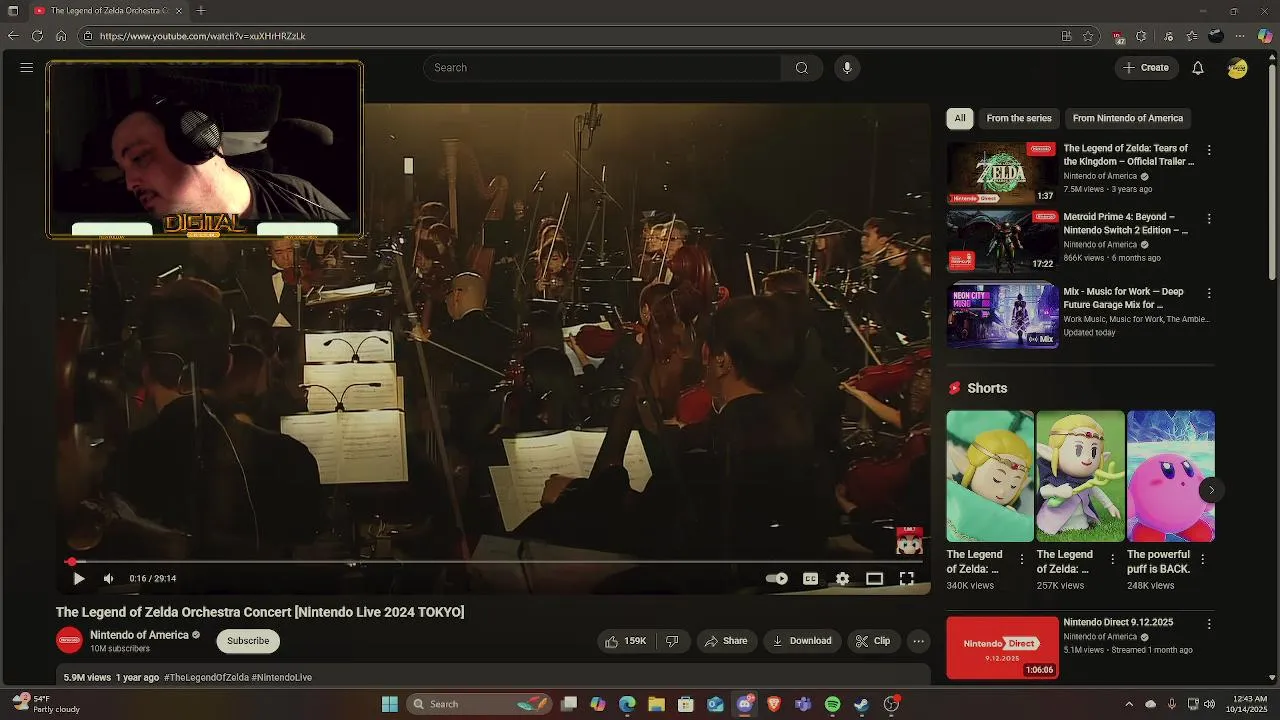The image size is (1280, 720).
Task: Open a new browser tab
Action: point(201,10)
